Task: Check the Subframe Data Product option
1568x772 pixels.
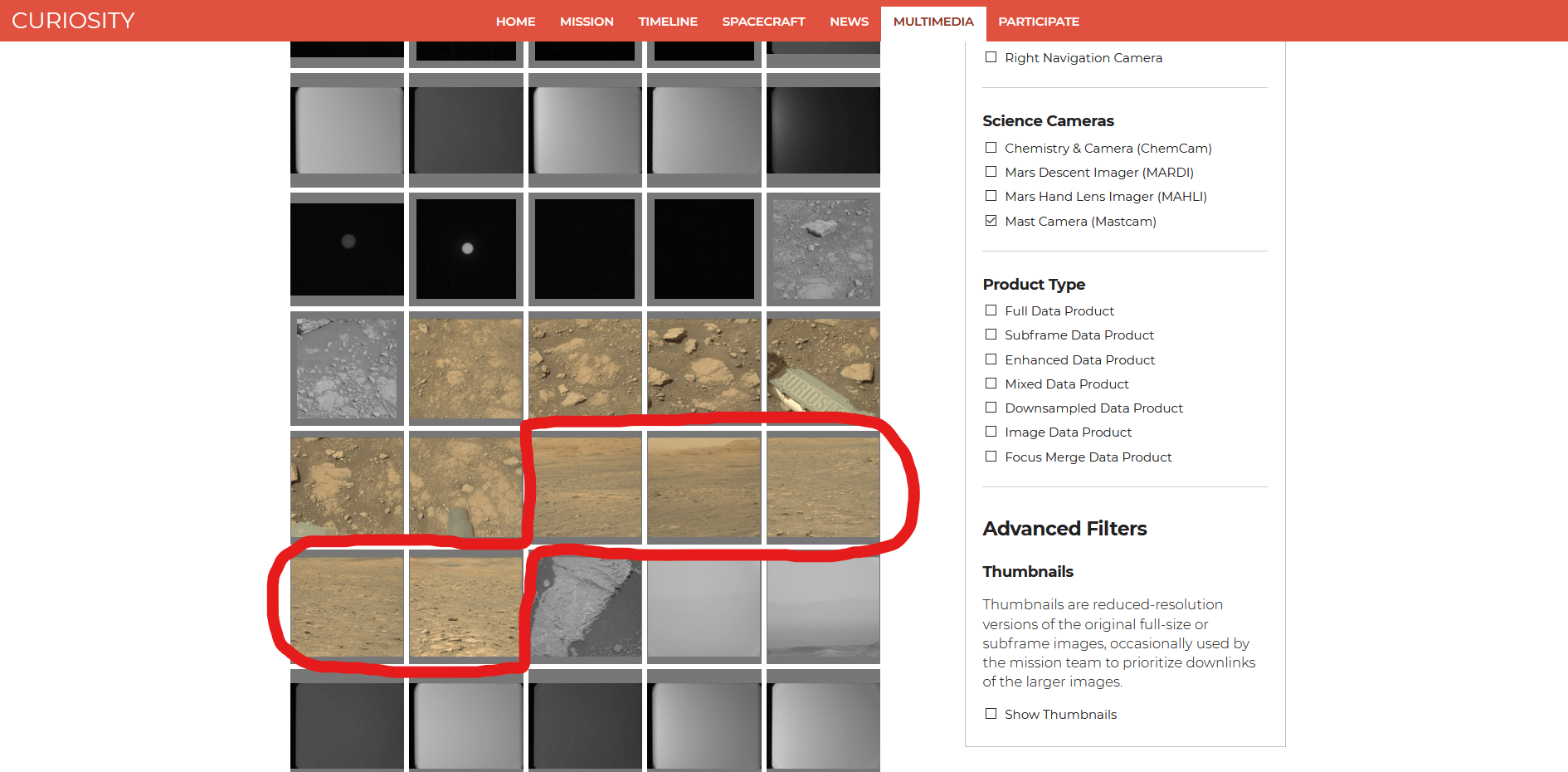Action: [x=991, y=334]
